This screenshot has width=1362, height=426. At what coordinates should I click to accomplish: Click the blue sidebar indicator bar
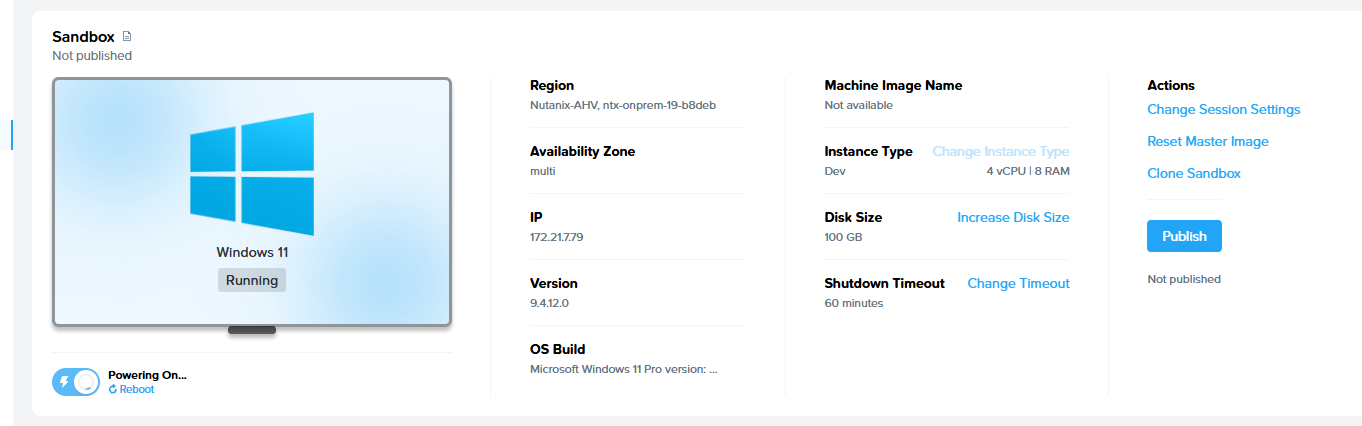coord(12,135)
